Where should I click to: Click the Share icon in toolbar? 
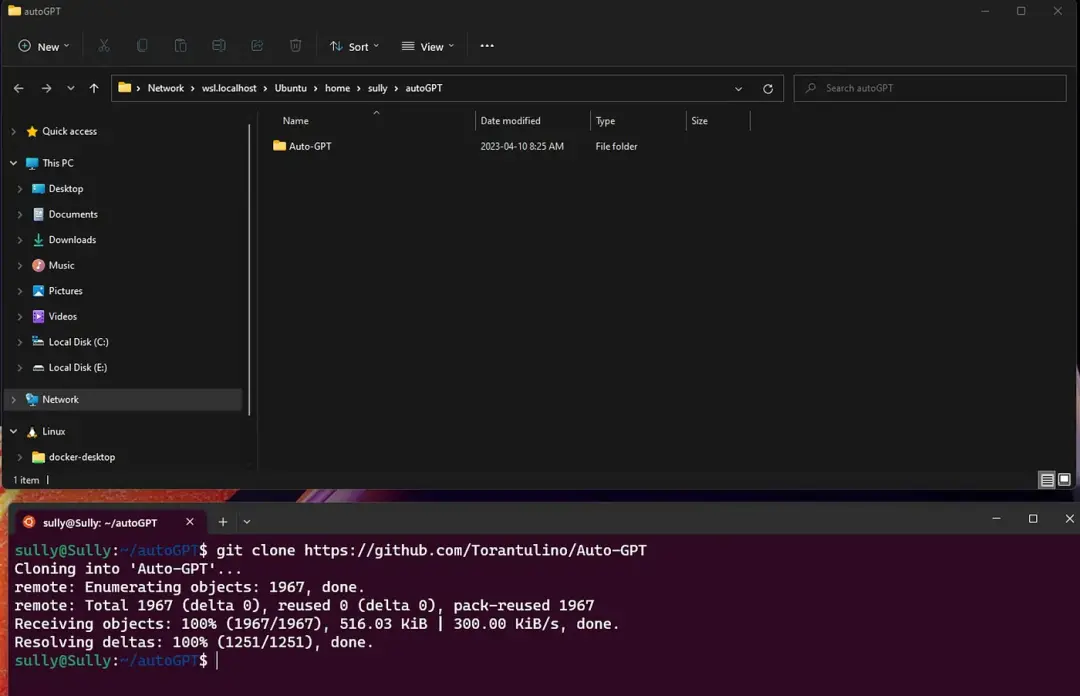tap(257, 46)
